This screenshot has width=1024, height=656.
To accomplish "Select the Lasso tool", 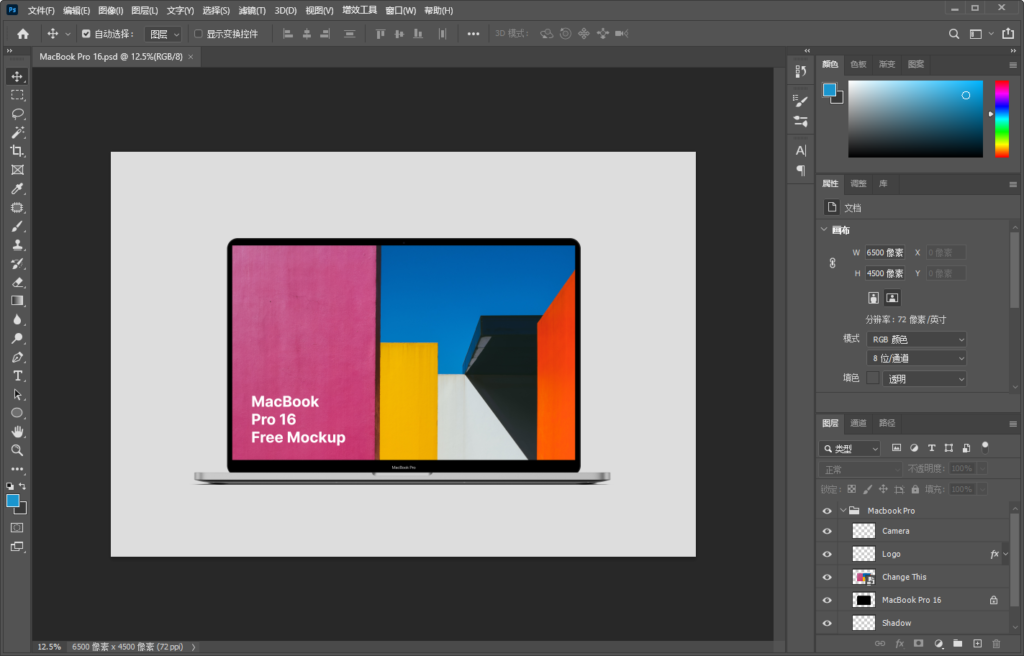I will pyautogui.click(x=17, y=114).
